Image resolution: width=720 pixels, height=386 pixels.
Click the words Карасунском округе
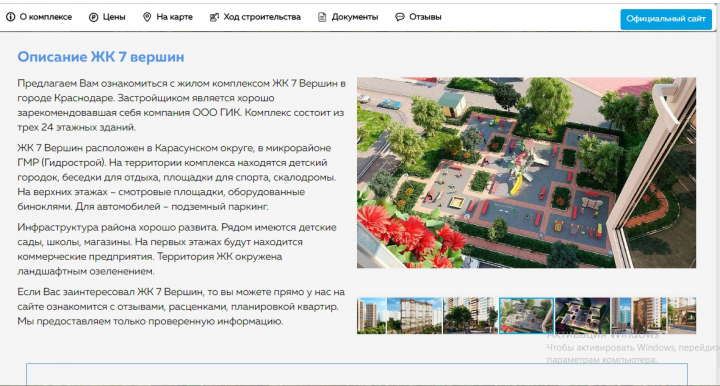204,148
